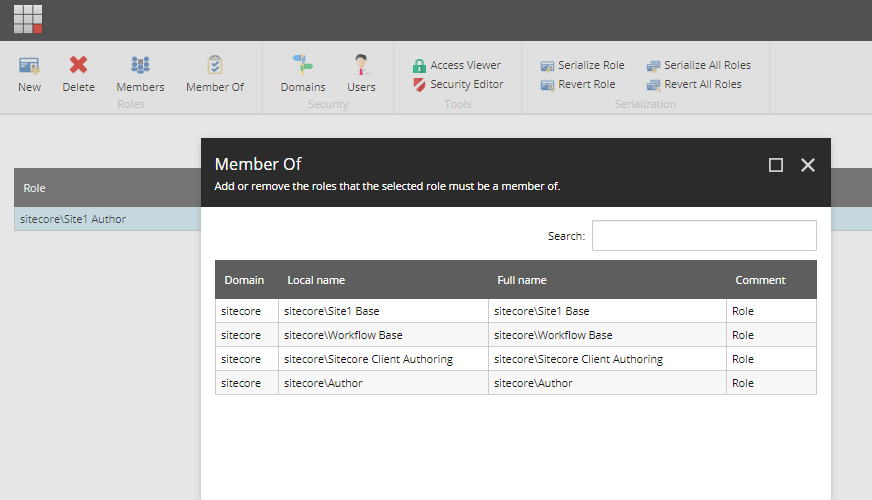Open the Member Of clipboard icon

tap(215, 65)
